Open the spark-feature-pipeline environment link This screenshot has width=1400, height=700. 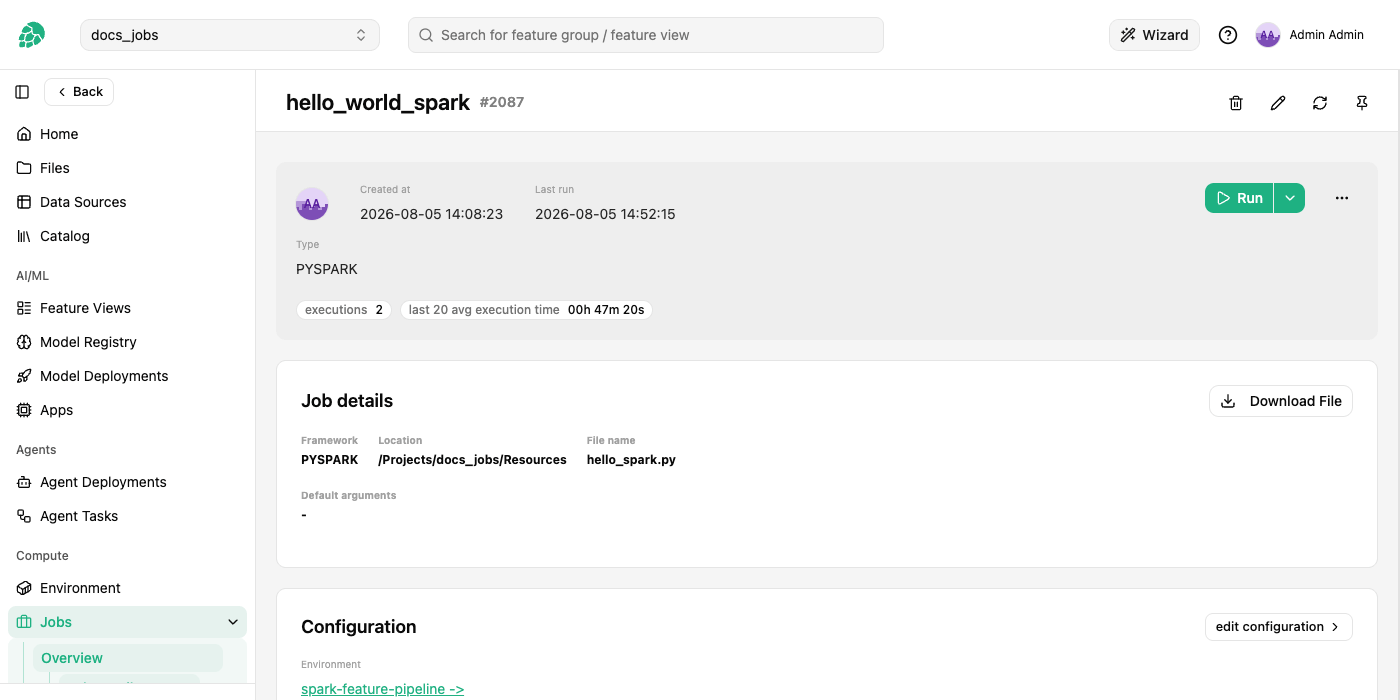point(382,689)
